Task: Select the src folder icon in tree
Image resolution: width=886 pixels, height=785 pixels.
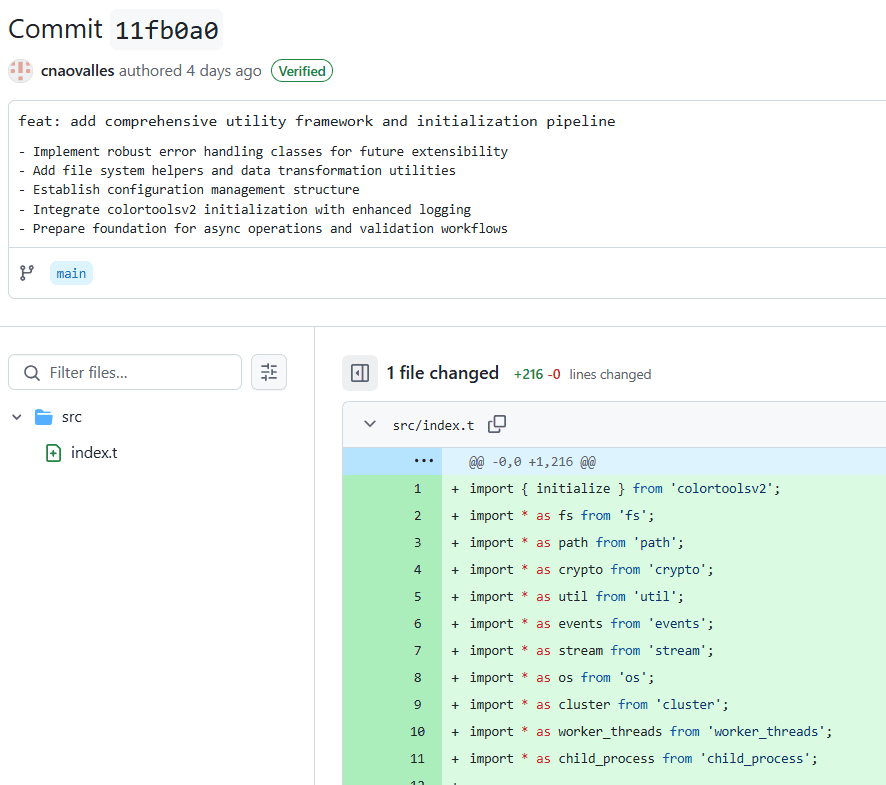Action: pyautogui.click(x=44, y=417)
